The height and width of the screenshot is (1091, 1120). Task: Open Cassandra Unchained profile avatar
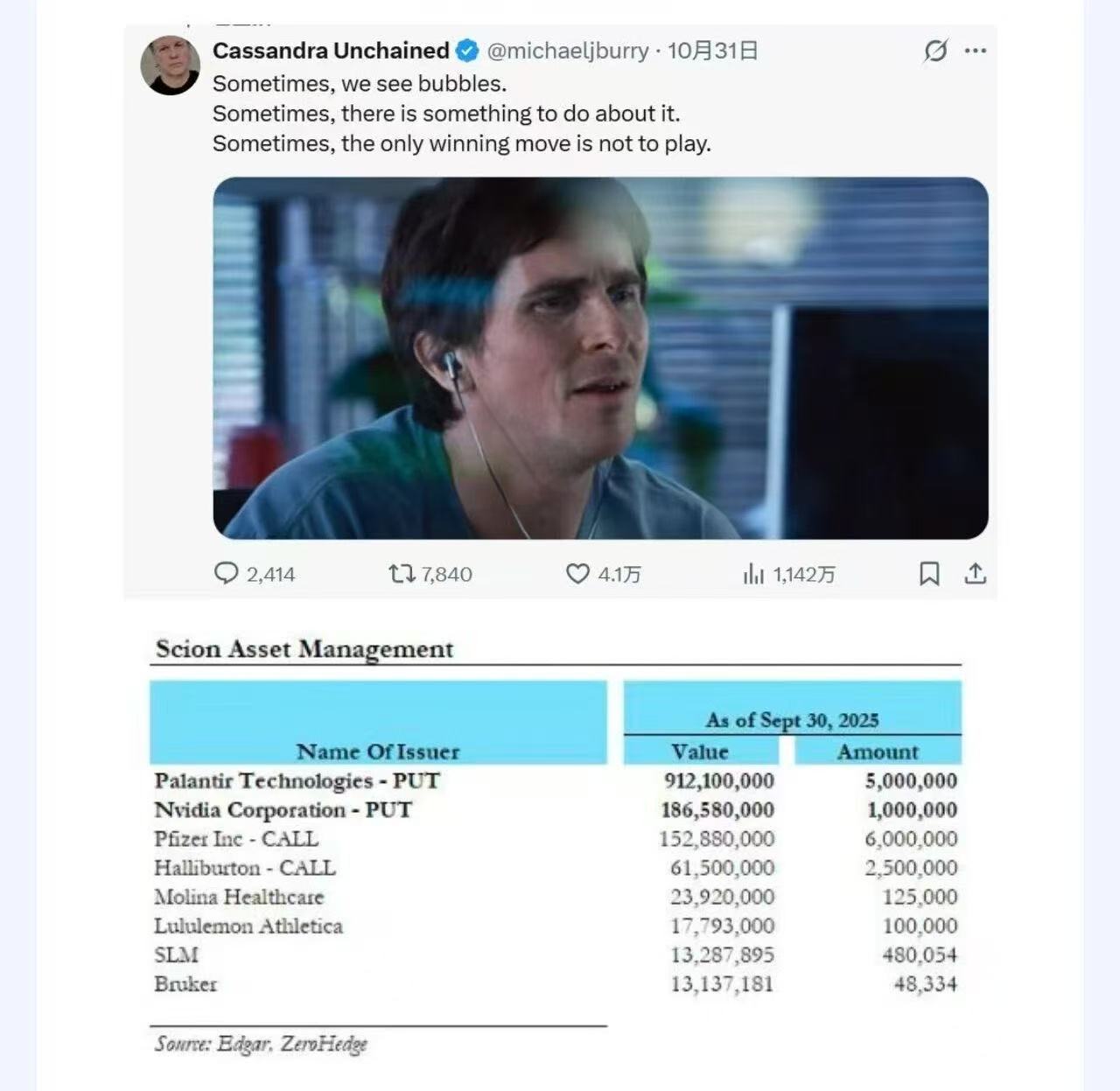tap(170, 66)
